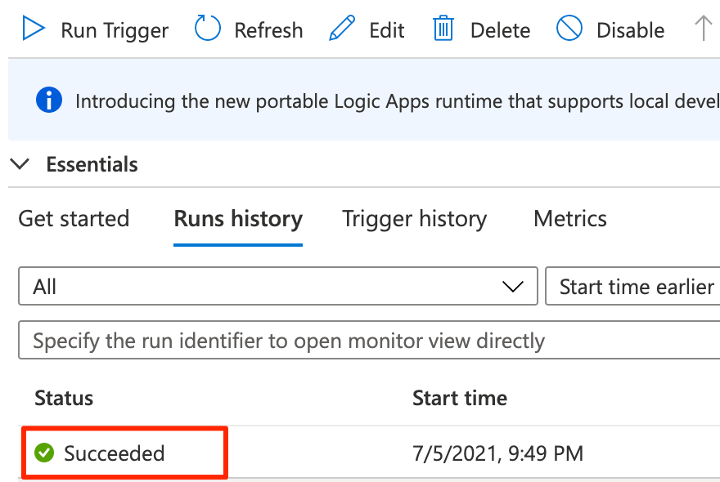Open the Start time earlier picker

633,286
